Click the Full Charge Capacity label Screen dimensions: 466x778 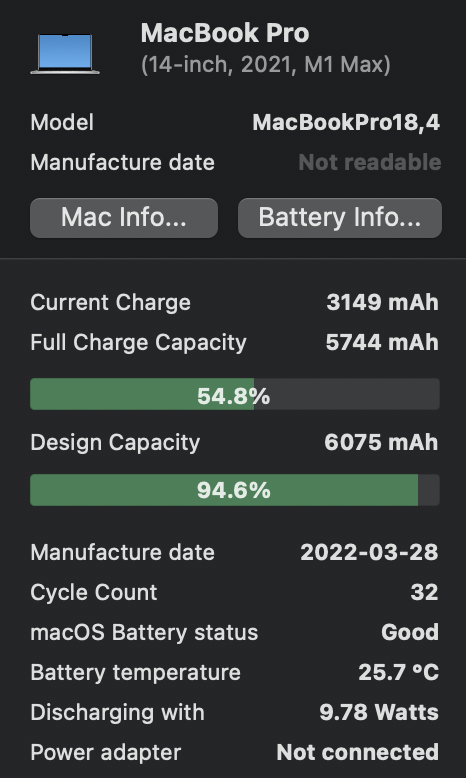click(138, 343)
